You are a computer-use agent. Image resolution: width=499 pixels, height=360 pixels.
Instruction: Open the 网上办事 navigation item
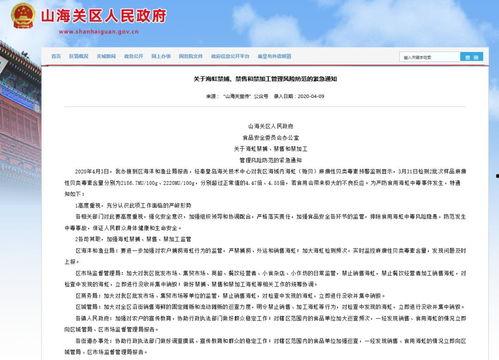[x=161, y=56]
